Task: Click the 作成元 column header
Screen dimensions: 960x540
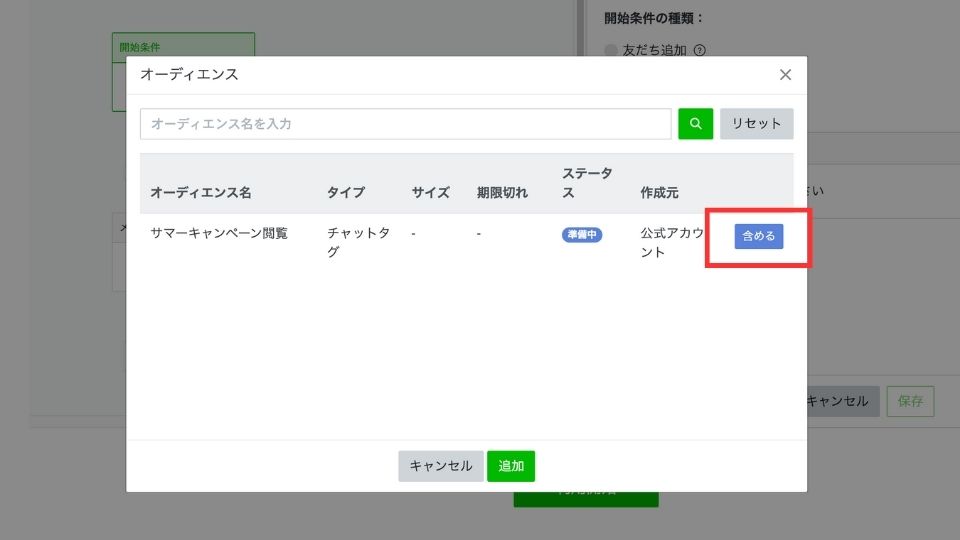Action: (x=660, y=192)
